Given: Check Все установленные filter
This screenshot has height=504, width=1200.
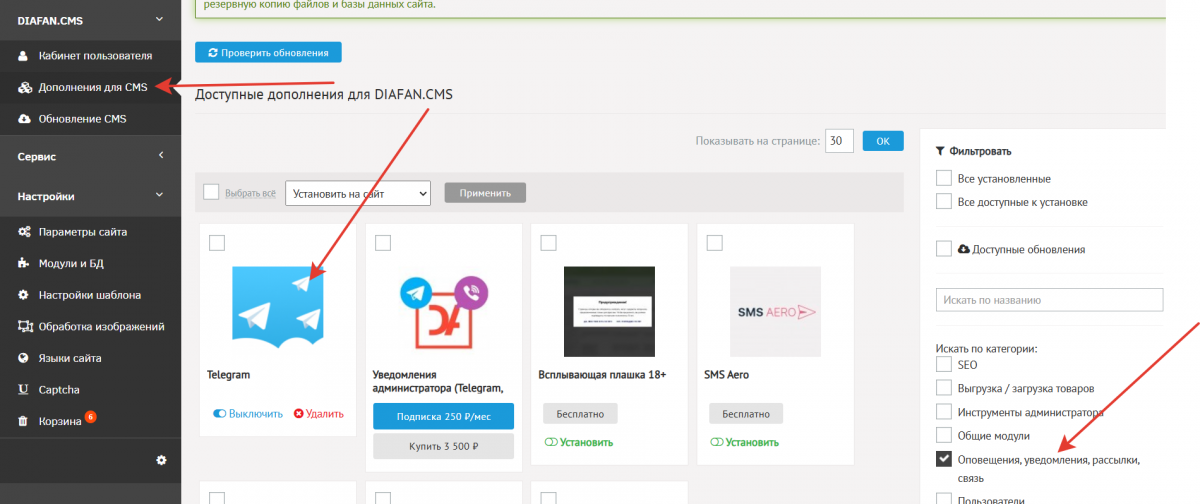Looking at the screenshot, I should pyautogui.click(x=943, y=178).
